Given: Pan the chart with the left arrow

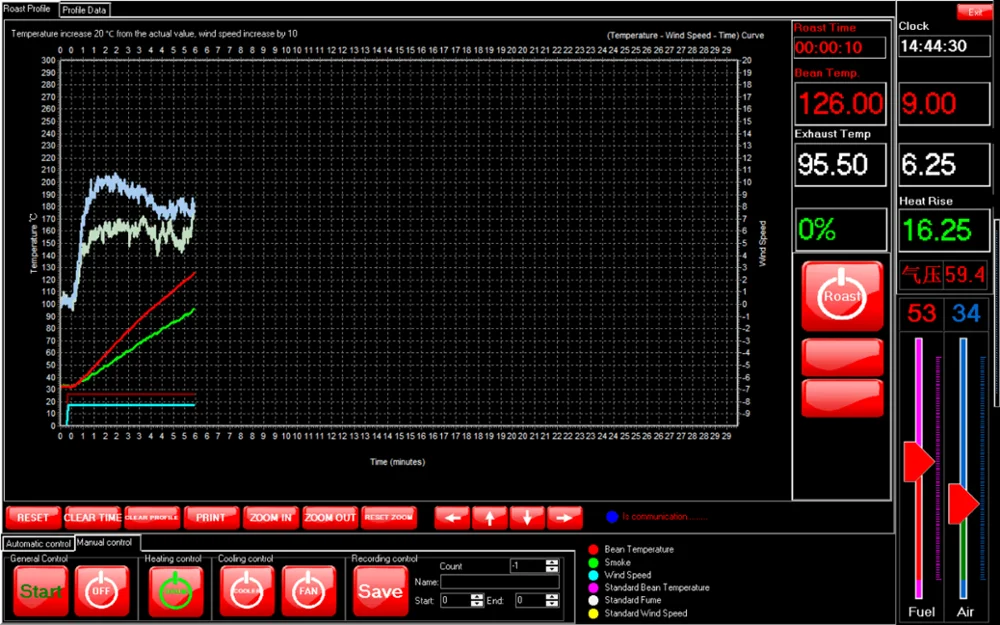Looking at the screenshot, I should pos(451,517).
